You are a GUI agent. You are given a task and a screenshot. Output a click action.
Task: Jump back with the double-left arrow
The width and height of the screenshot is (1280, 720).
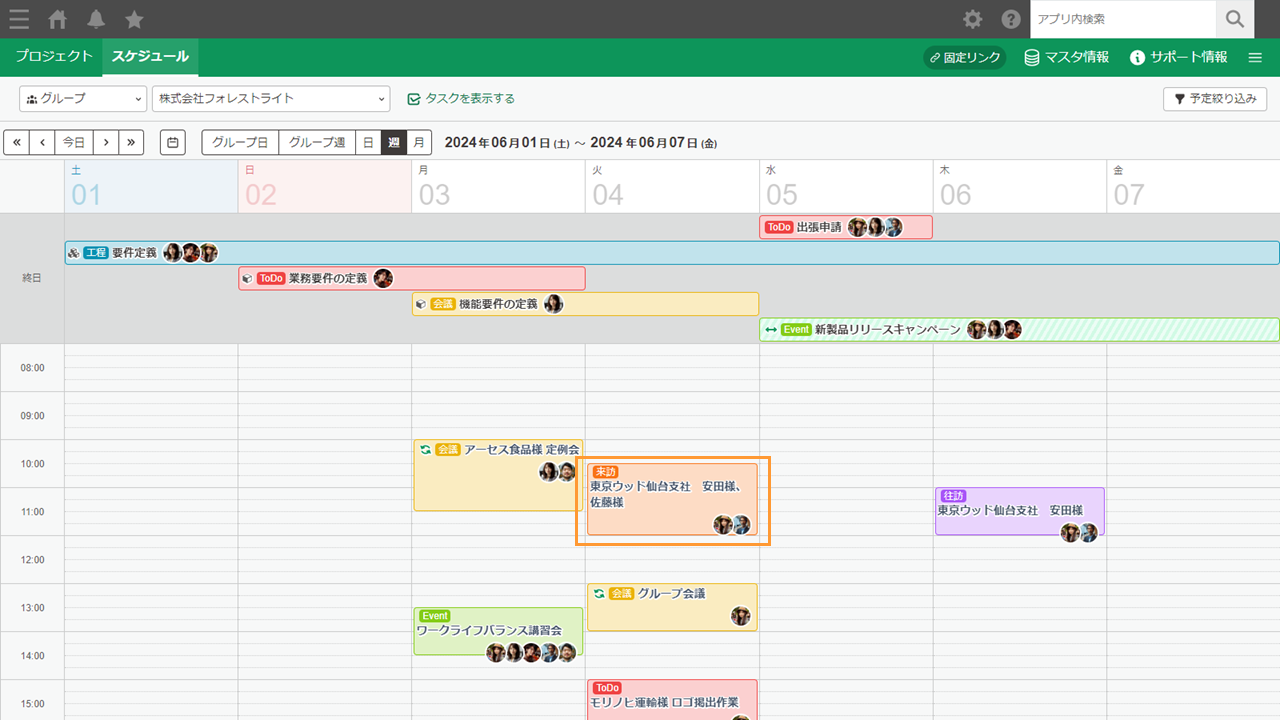(16, 142)
